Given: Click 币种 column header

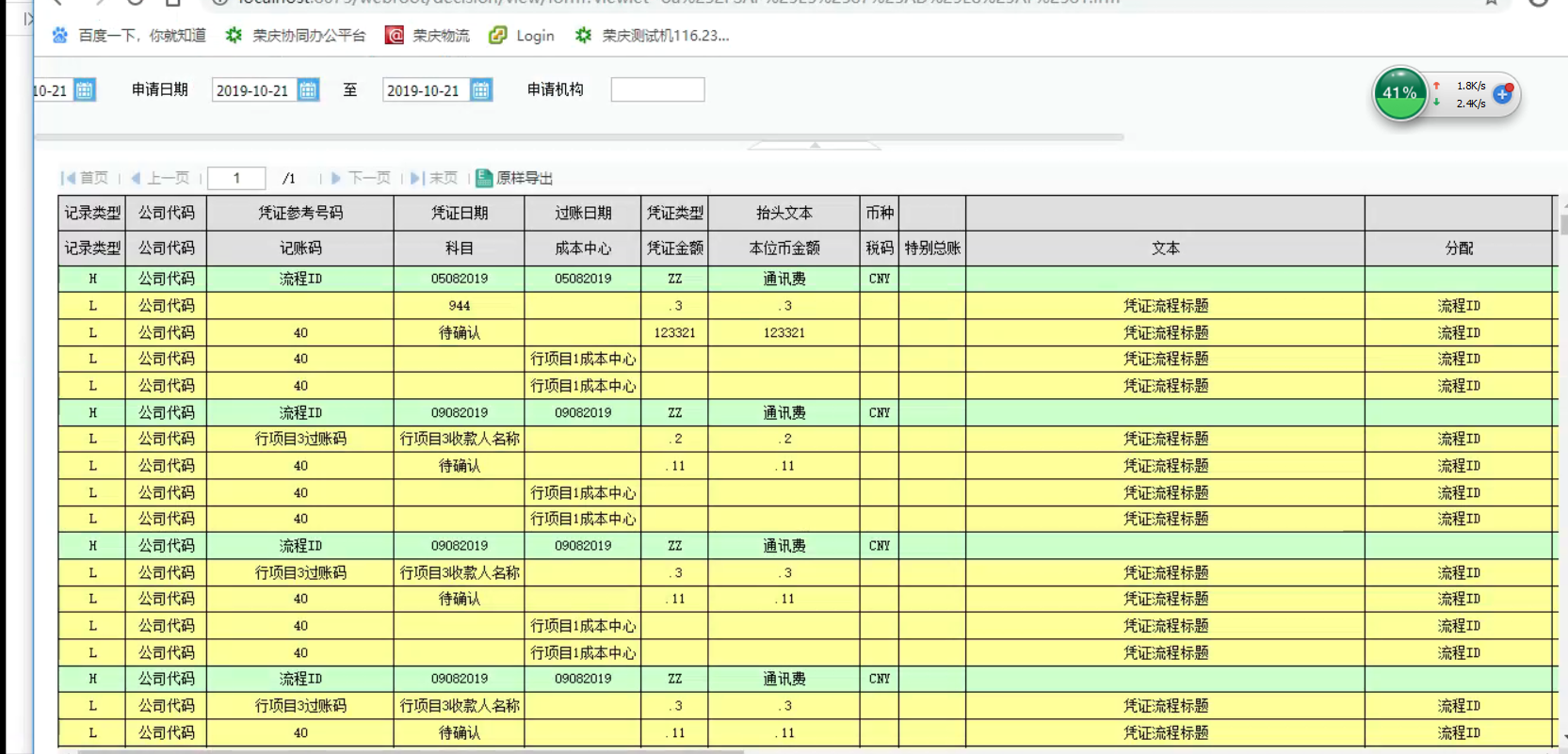Looking at the screenshot, I should click(x=880, y=214).
